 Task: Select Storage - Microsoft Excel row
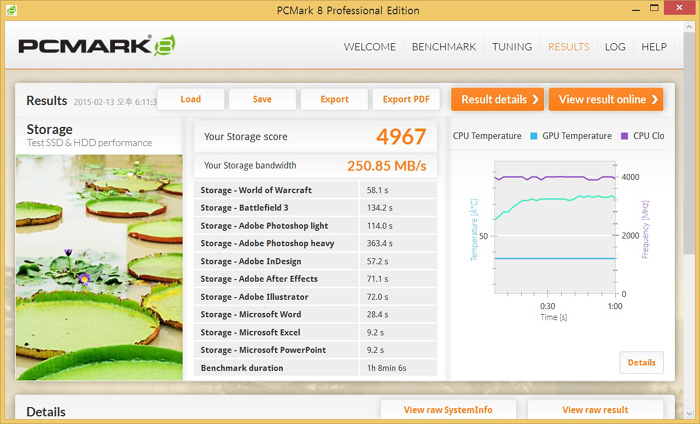tap(316, 333)
